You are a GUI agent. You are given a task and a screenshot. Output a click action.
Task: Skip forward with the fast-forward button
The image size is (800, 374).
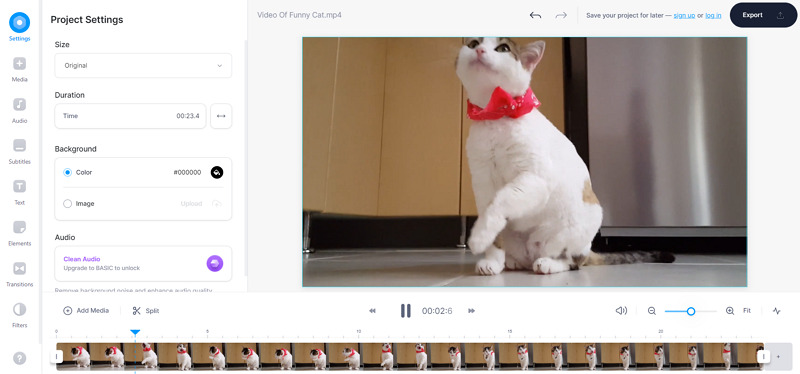471,311
